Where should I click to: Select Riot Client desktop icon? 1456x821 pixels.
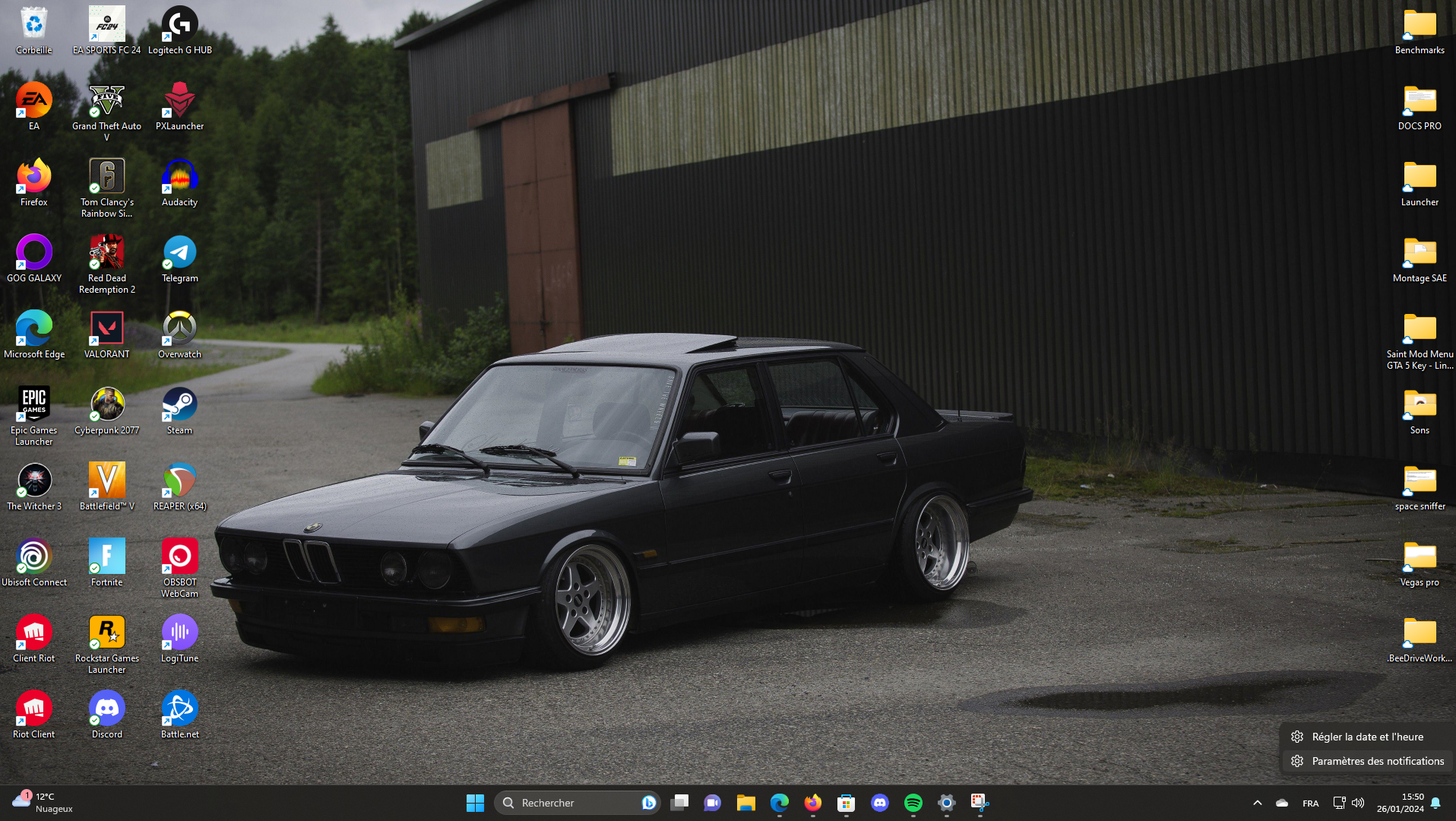[x=34, y=715]
